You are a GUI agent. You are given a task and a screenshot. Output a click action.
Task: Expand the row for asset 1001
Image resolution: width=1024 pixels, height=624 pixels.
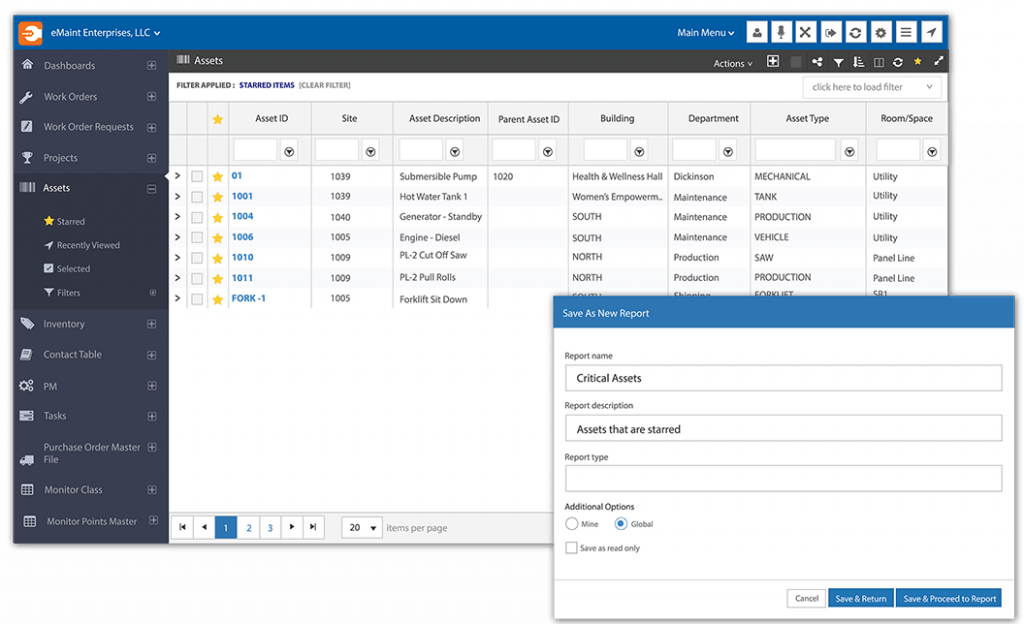click(x=178, y=197)
